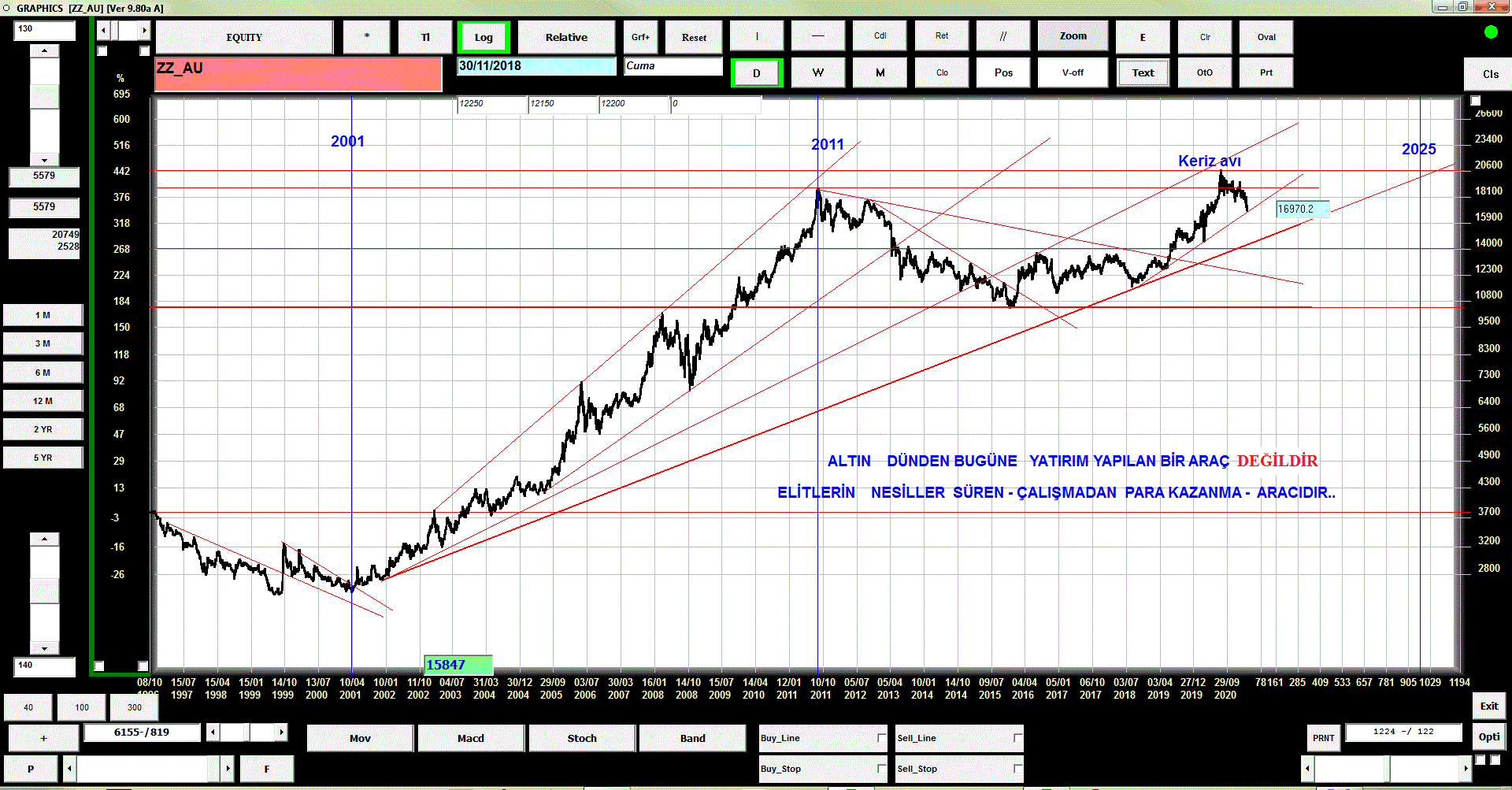
Task: Click the left arrow next to 6155-/819
Action: click(x=213, y=733)
